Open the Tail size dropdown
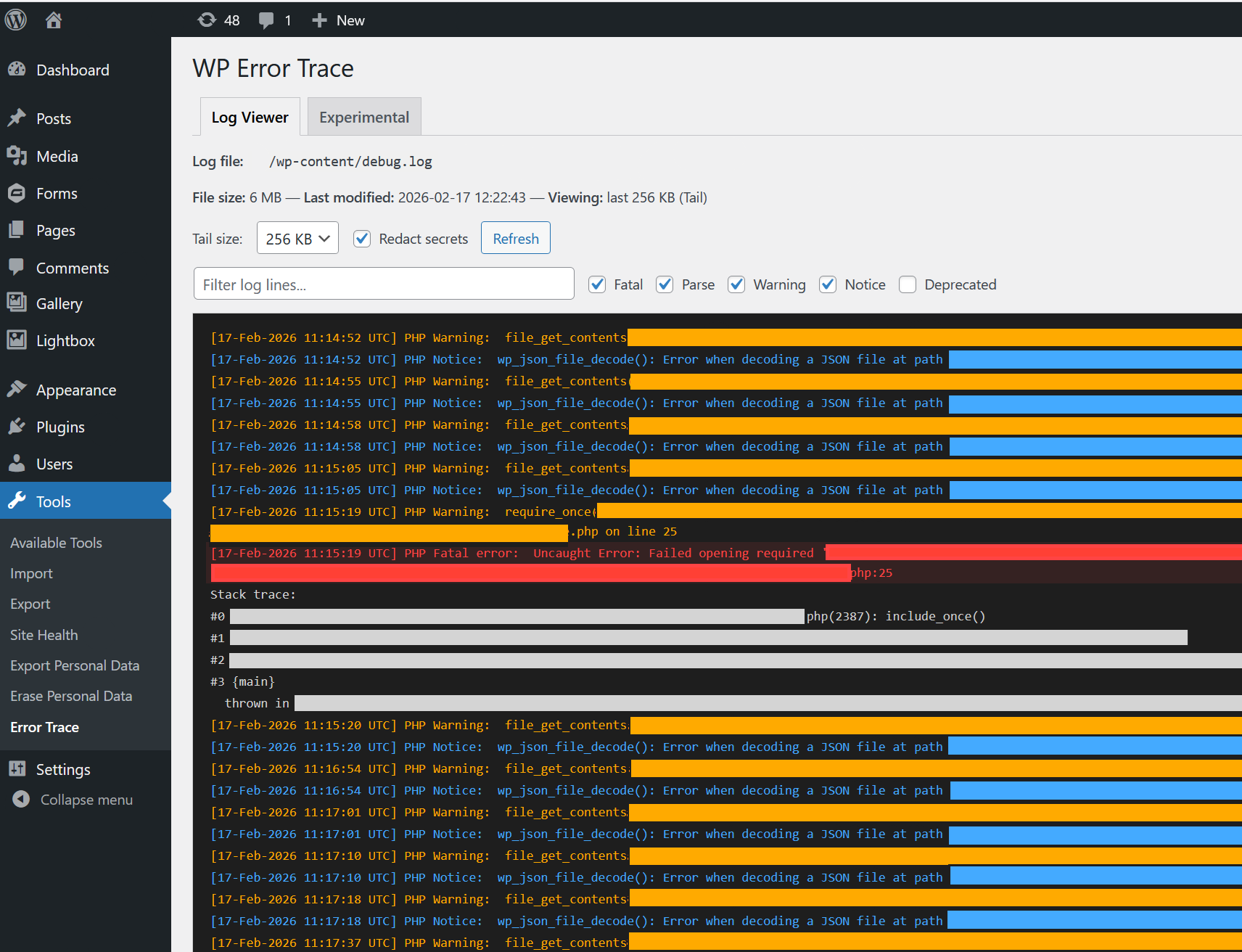Screen dimensions: 1242x952 (x=297, y=237)
